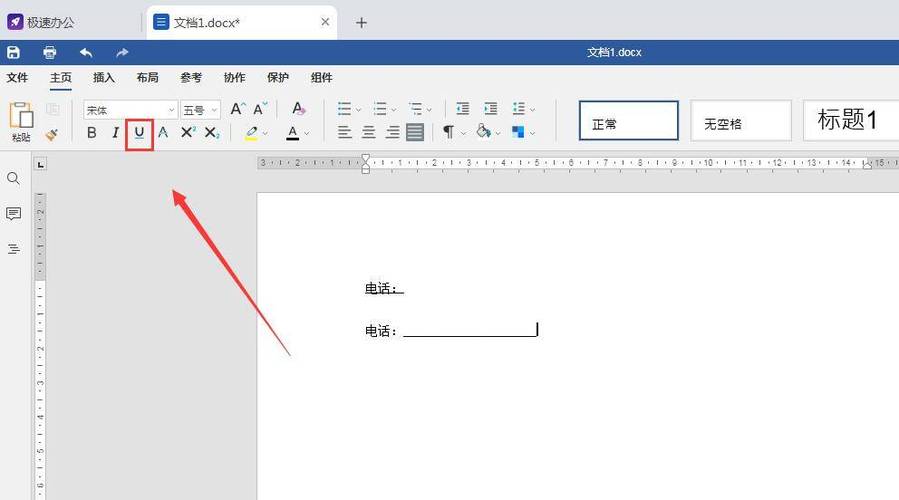Toggle Superscript formatting
This screenshot has height=500, width=899.
click(188, 132)
